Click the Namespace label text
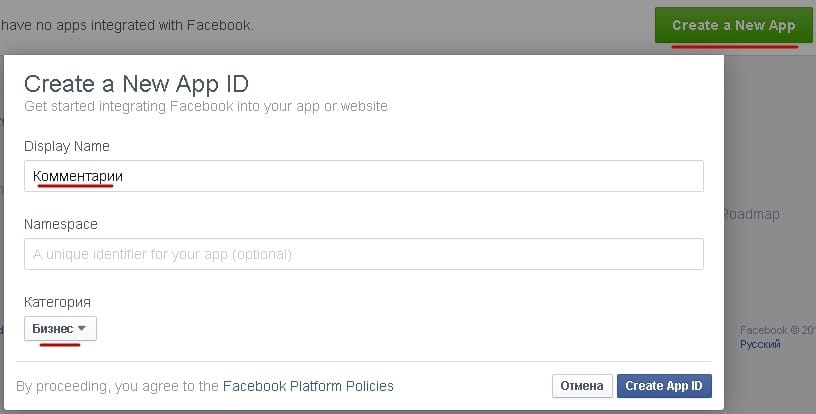The image size is (816, 414). [x=61, y=224]
